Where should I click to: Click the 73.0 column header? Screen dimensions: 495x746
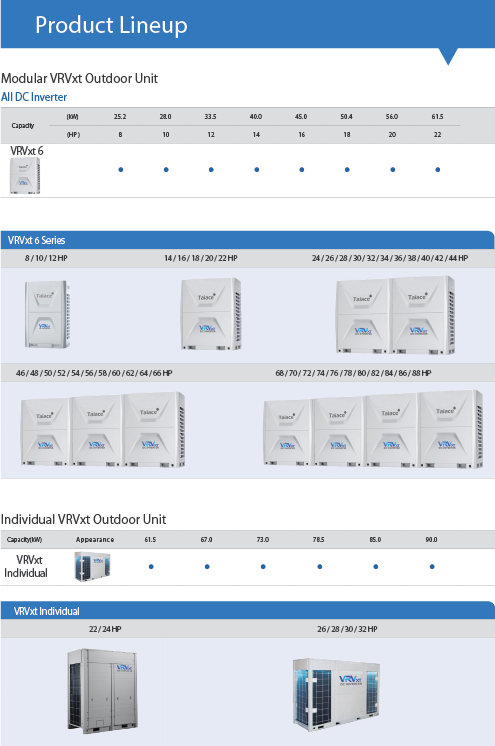tap(263, 540)
